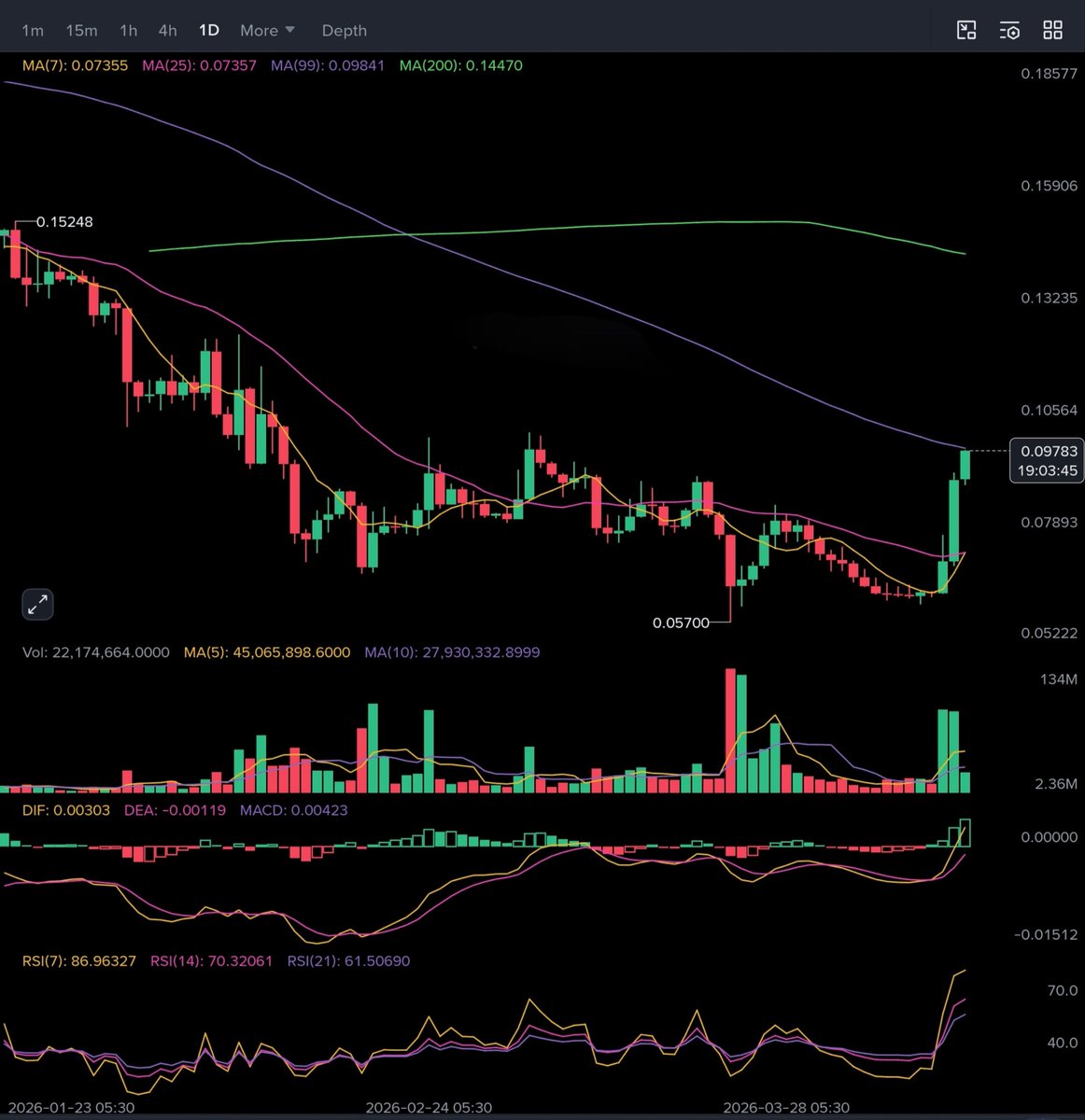This screenshot has height=1120, width=1085.
Task: Select the 15m timeframe
Action: [81, 30]
